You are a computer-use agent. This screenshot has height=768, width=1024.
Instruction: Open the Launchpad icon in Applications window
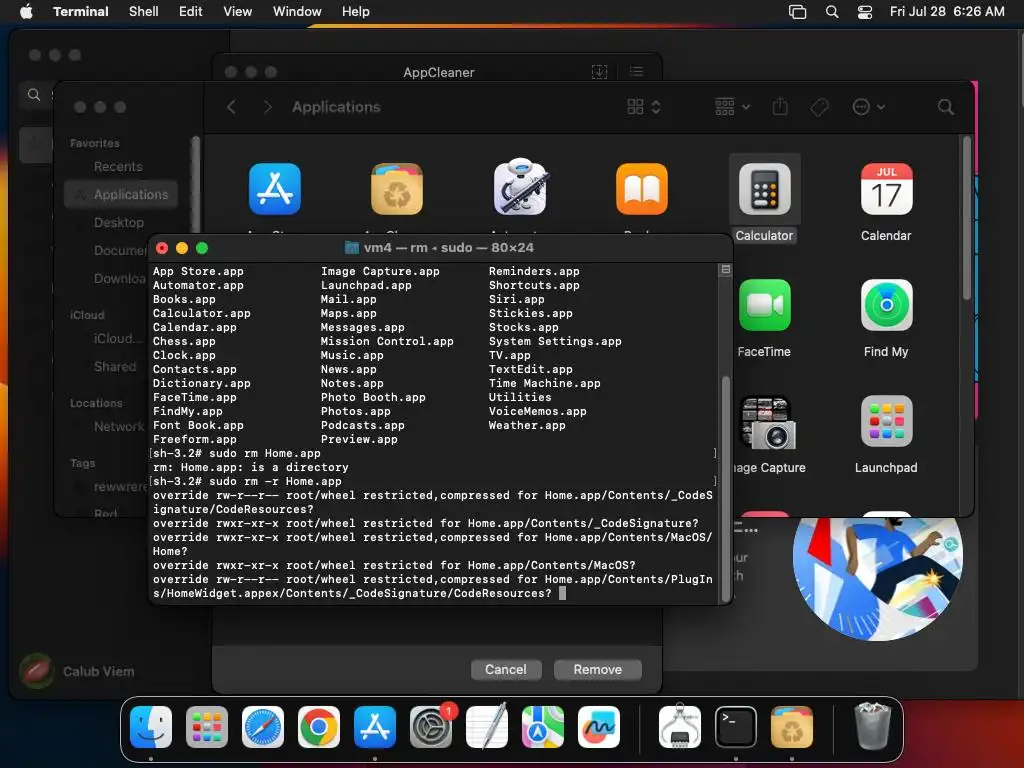[886, 421]
